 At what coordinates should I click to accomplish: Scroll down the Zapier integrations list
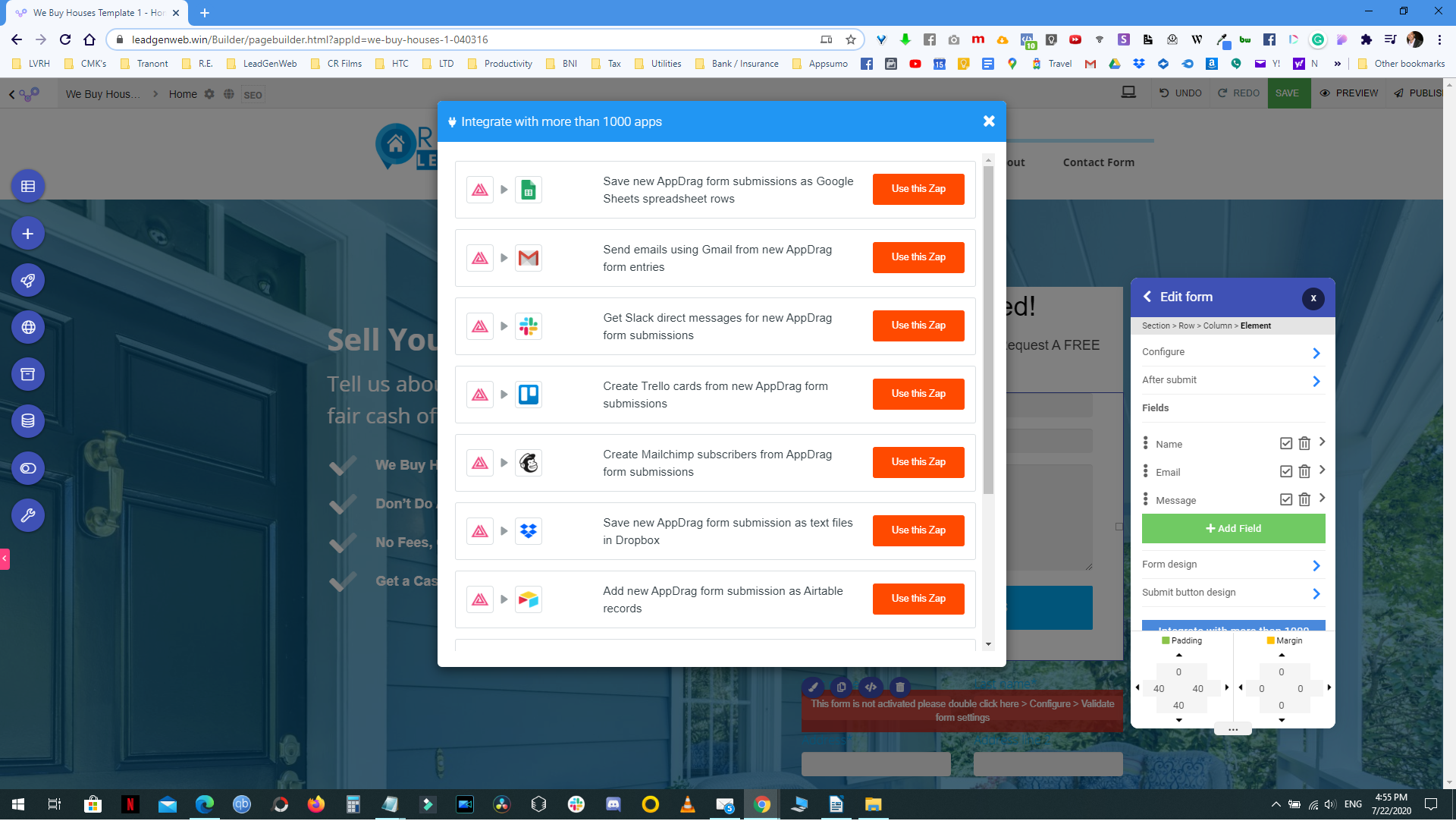point(987,643)
